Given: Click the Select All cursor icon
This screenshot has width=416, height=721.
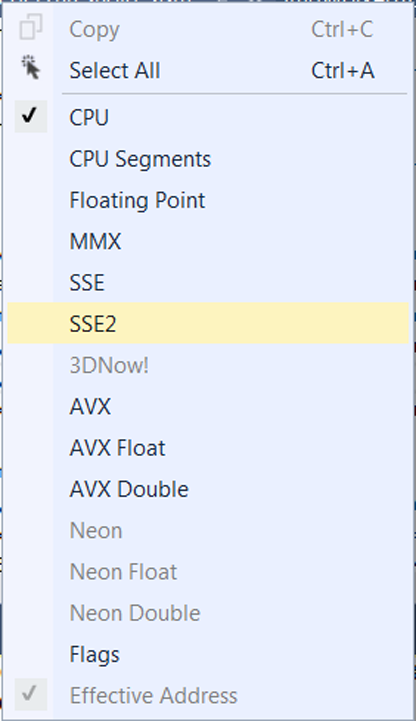Looking at the screenshot, I should click(31, 68).
